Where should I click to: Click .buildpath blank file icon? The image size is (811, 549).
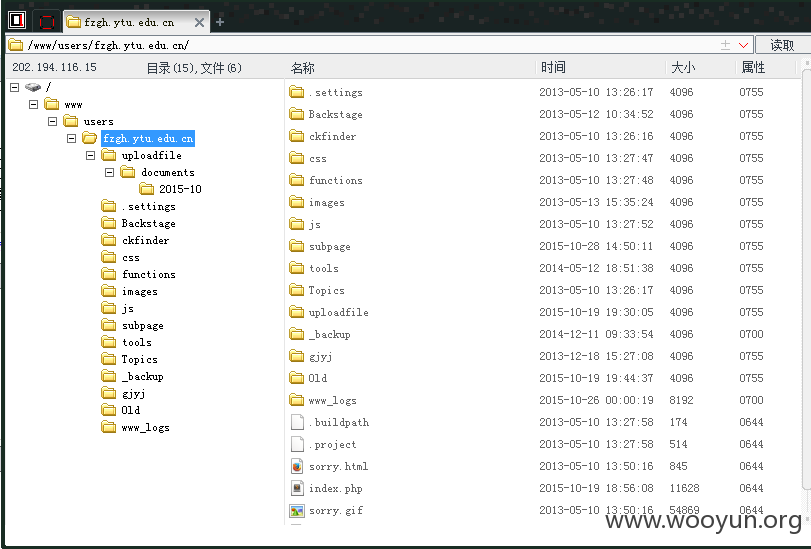(297, 422)
